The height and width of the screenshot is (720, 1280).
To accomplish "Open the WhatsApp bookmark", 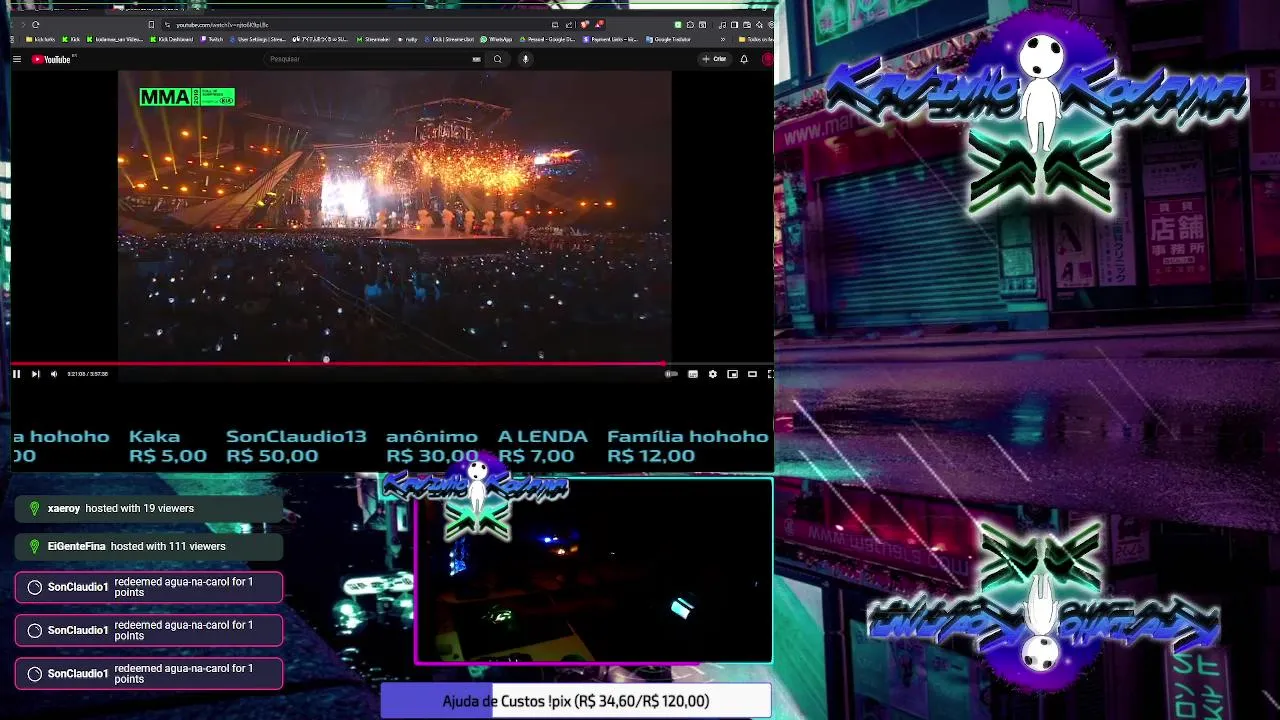I will coord(496,39).
